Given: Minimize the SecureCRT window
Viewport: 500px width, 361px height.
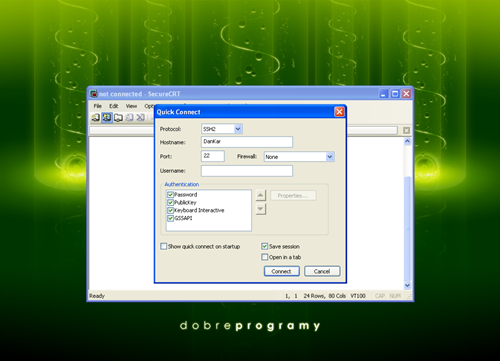Looking at the screenshot, I should 383,94.
